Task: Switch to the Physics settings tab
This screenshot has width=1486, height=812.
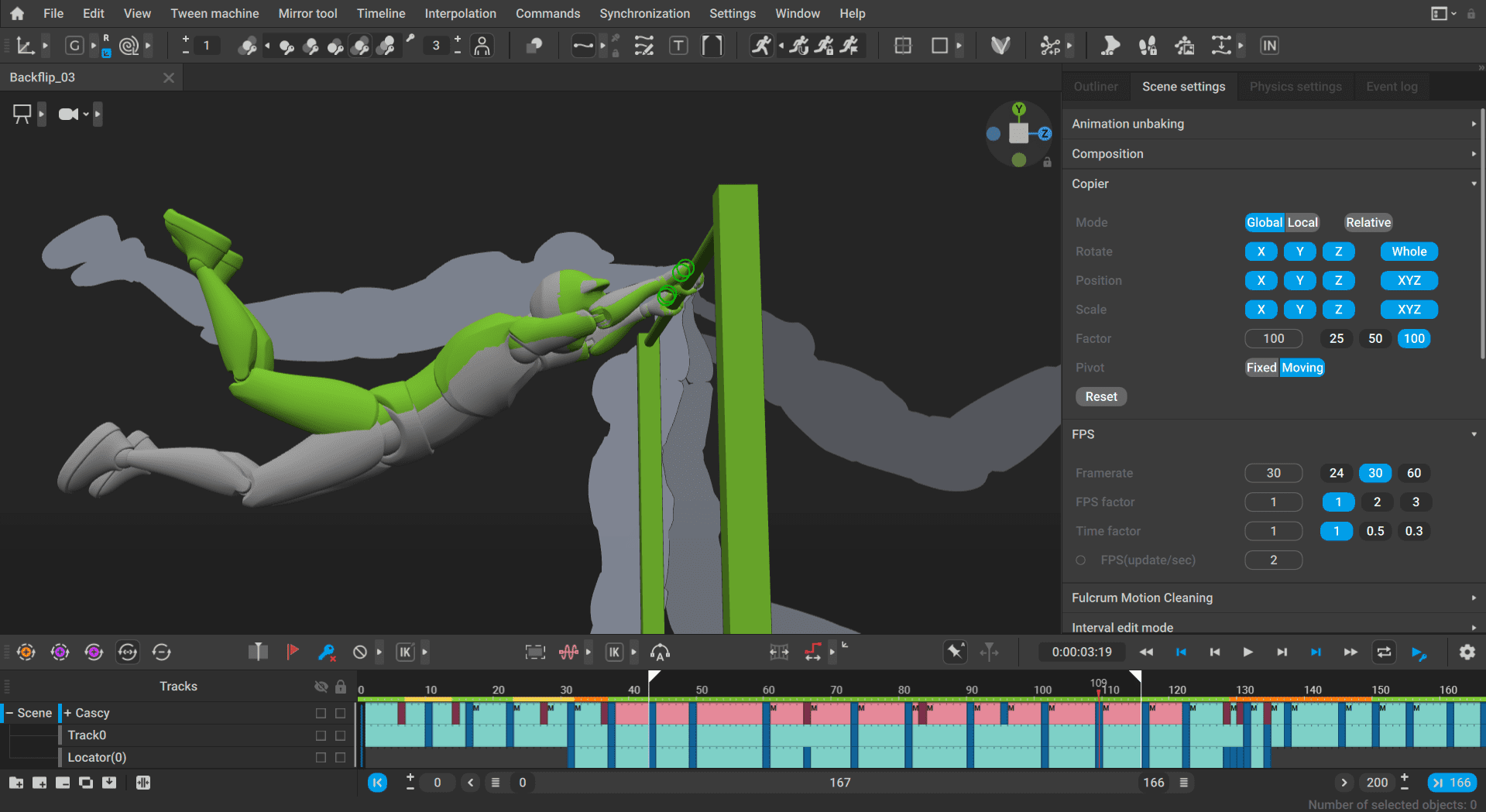Action: 1295,86
